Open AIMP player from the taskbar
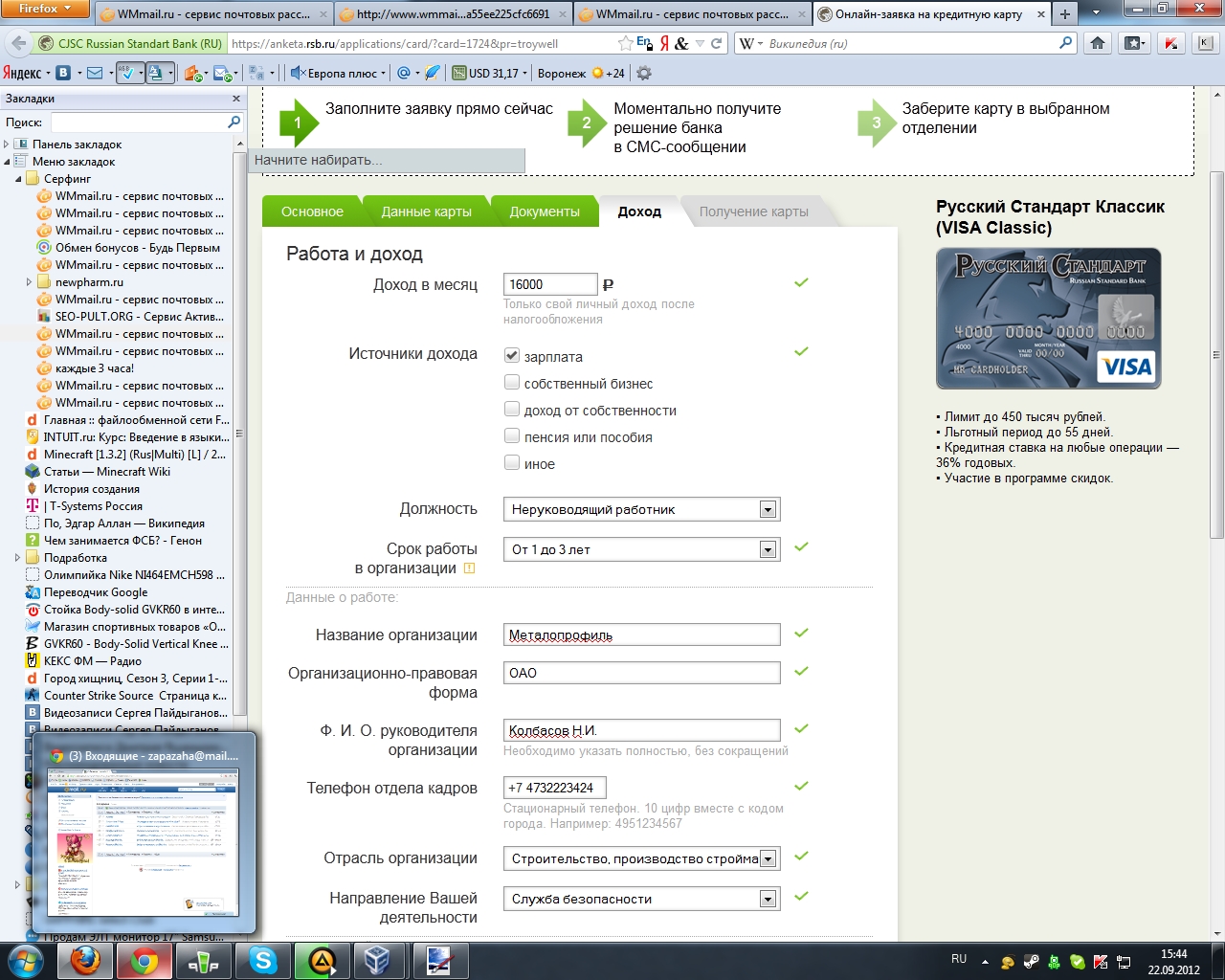 (x=321, y=959)
